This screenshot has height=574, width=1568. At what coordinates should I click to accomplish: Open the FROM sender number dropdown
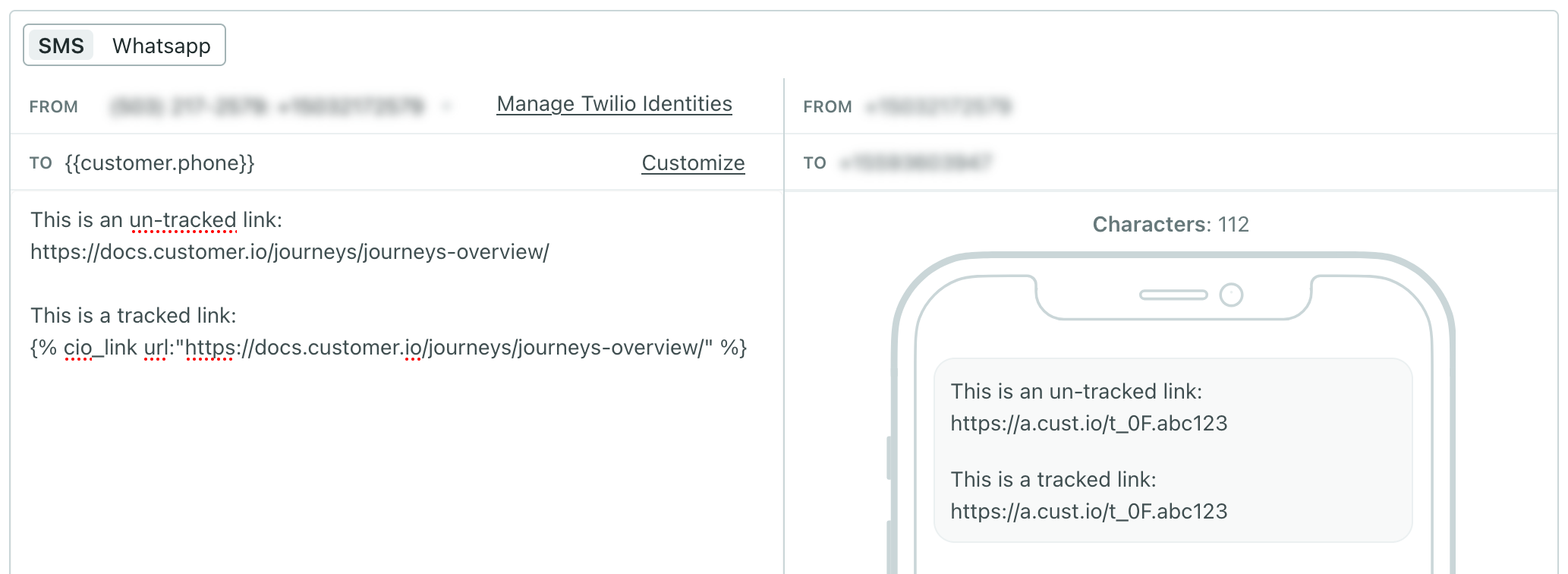pos(281,106)
